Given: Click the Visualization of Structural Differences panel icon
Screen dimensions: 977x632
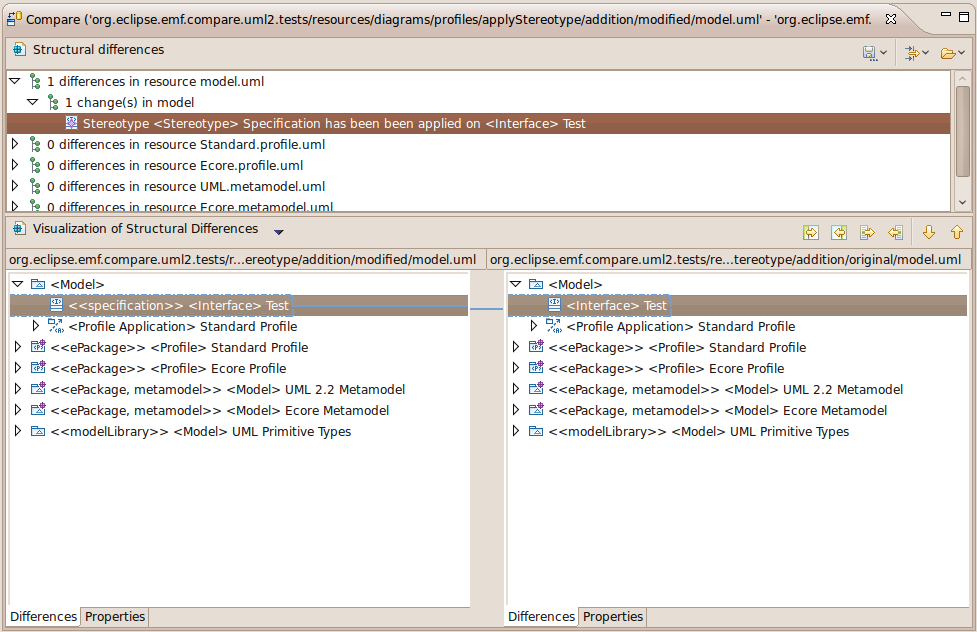Looking at the screenshot, I should point(19,229).
